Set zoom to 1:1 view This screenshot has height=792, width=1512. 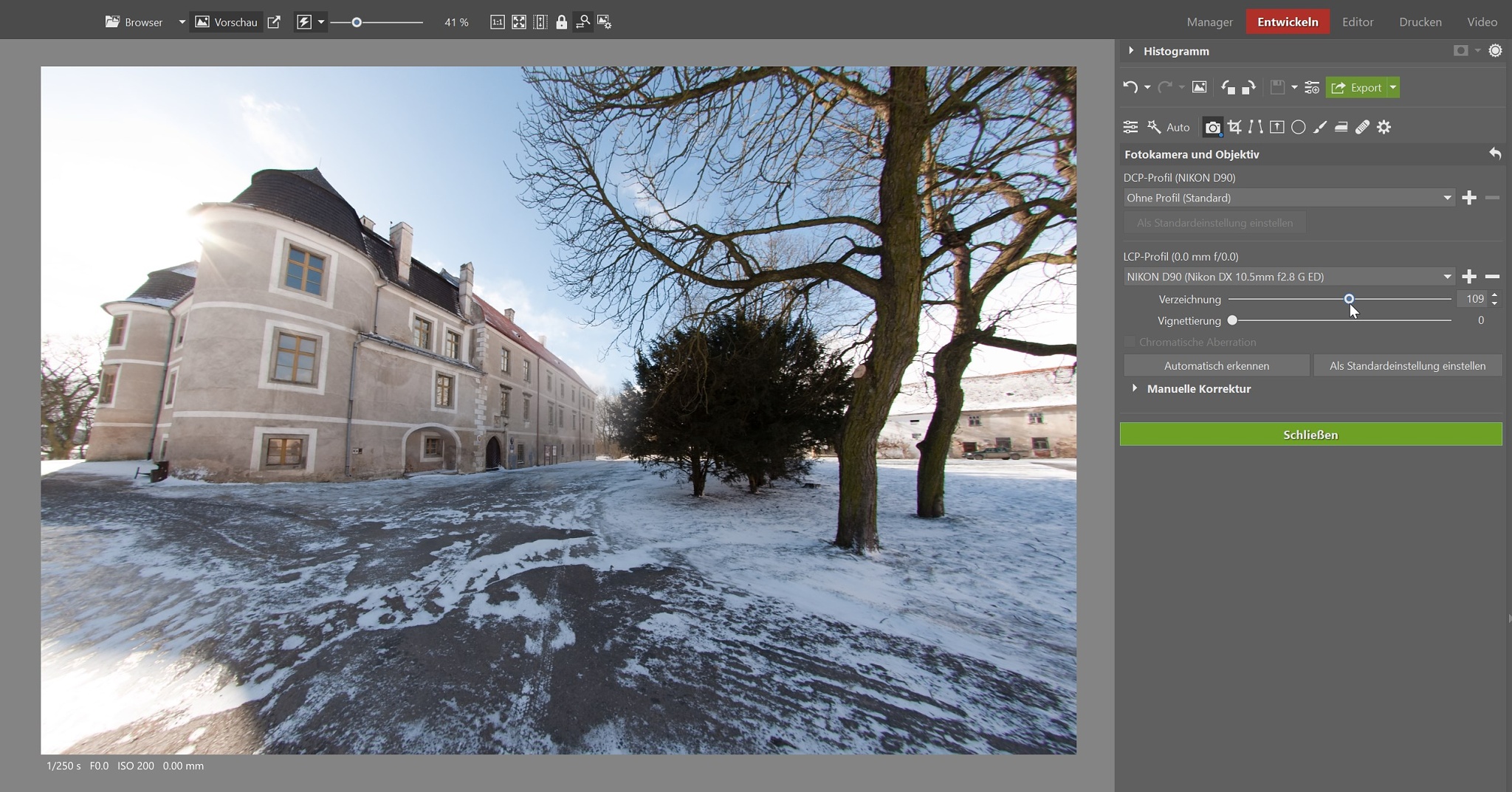pyautogui.click(x=497, y=22)
